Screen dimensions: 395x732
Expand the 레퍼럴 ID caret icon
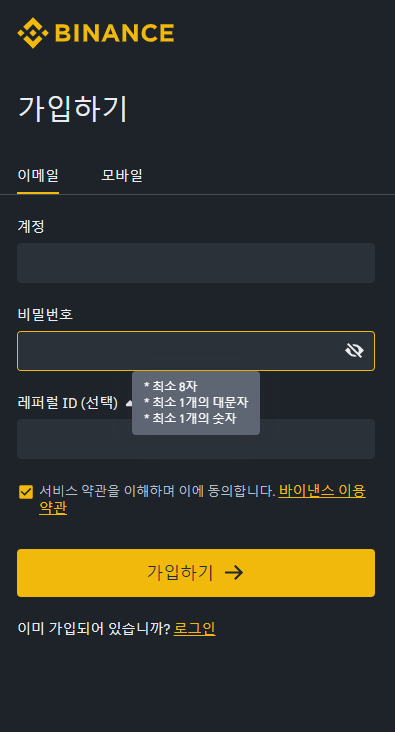coord(129,403)
